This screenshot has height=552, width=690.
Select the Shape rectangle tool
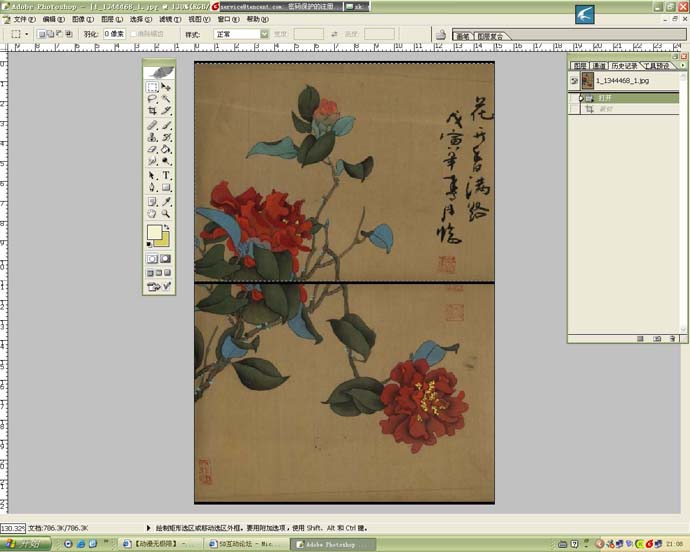pyautogui.click(x=166, y=187)
